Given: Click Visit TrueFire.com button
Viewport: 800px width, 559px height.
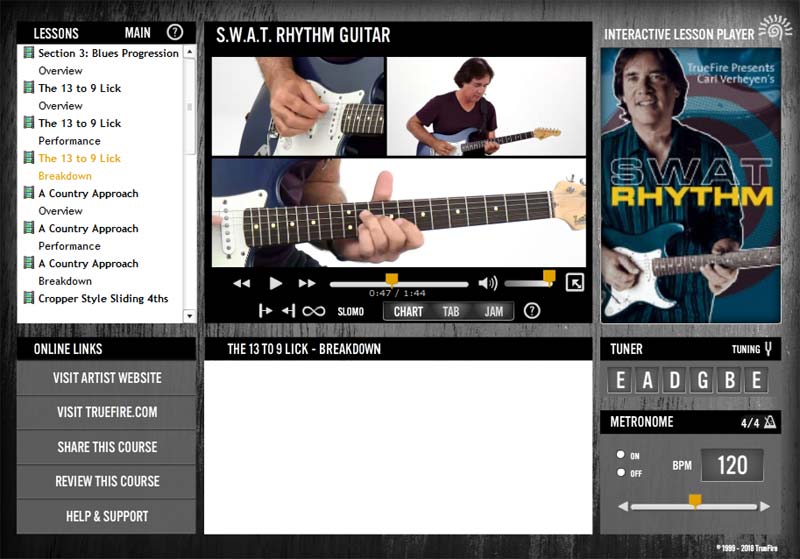Looking at the screenshot, I should coord(107,412).
